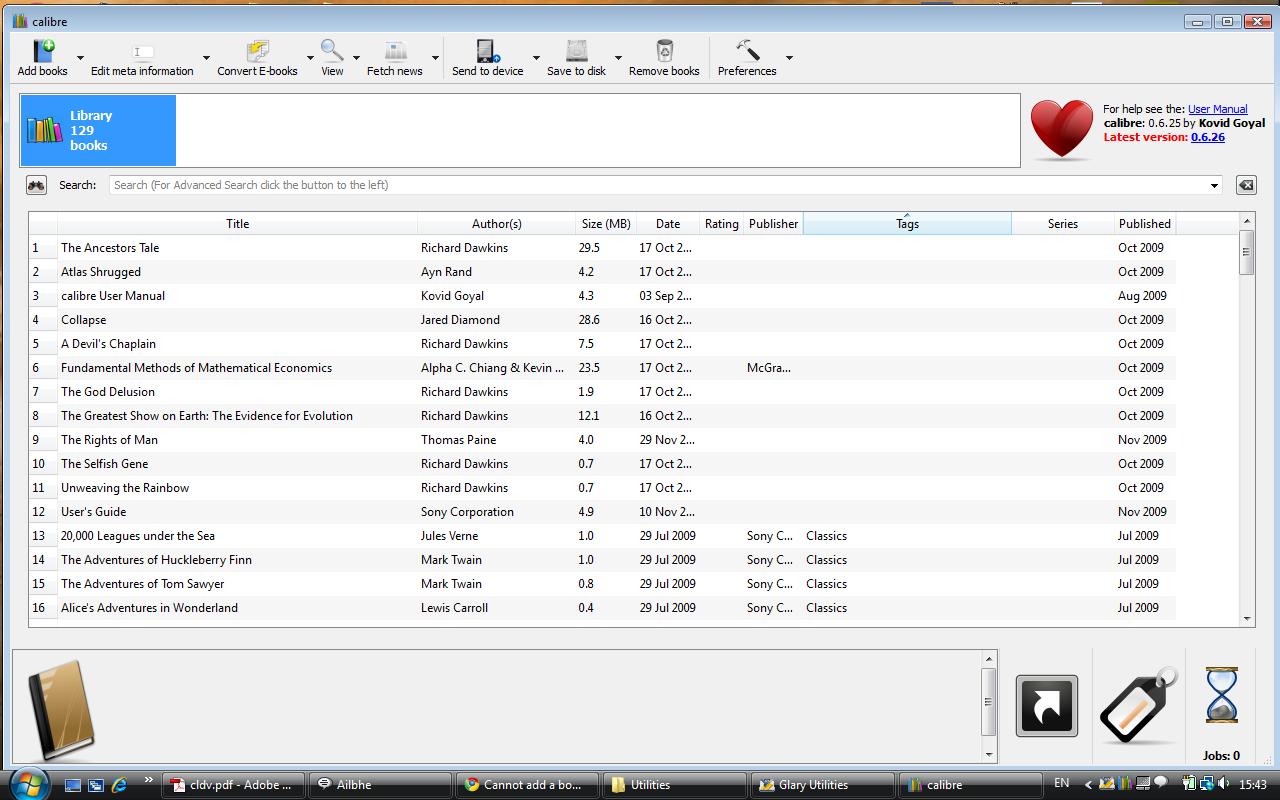Launch Internet Explorer from quick launch
1280x800 pixels.
pyautogui.click(x=120, y=785)
